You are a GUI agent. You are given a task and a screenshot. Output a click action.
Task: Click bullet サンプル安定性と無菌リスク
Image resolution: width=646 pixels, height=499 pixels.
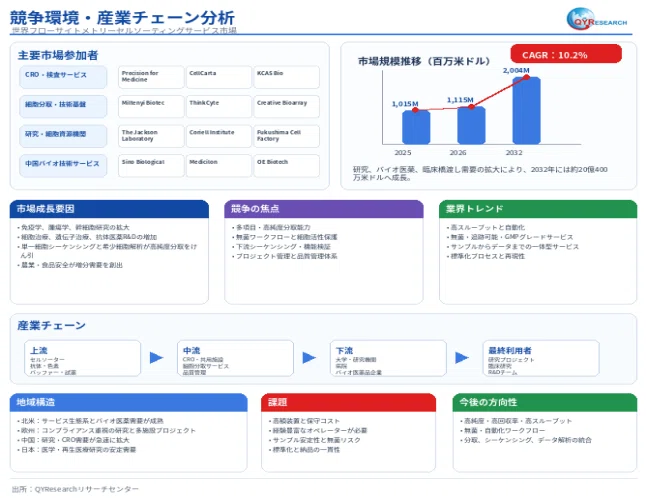314,440
